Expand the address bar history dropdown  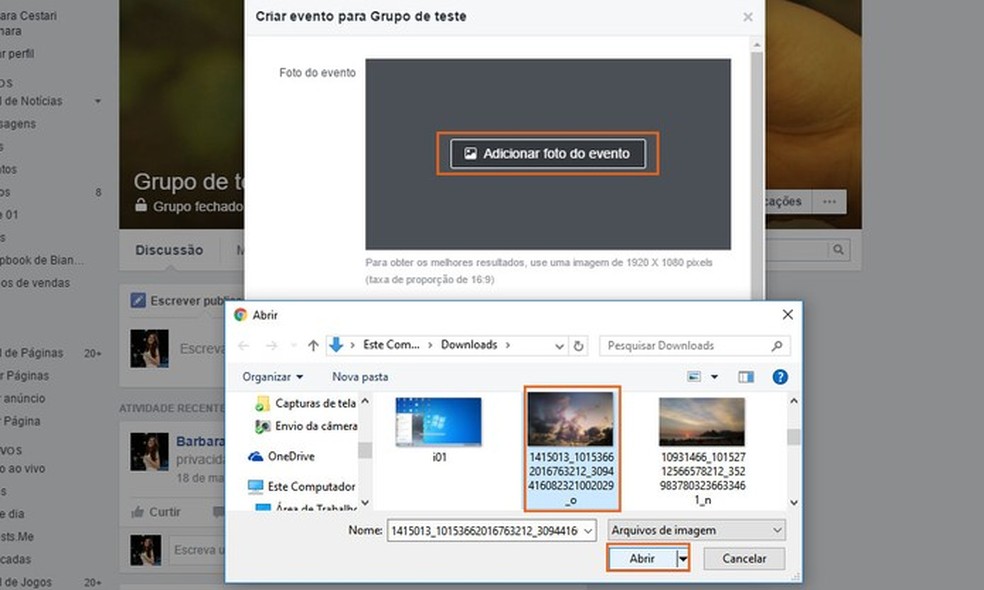click(559, 346)
